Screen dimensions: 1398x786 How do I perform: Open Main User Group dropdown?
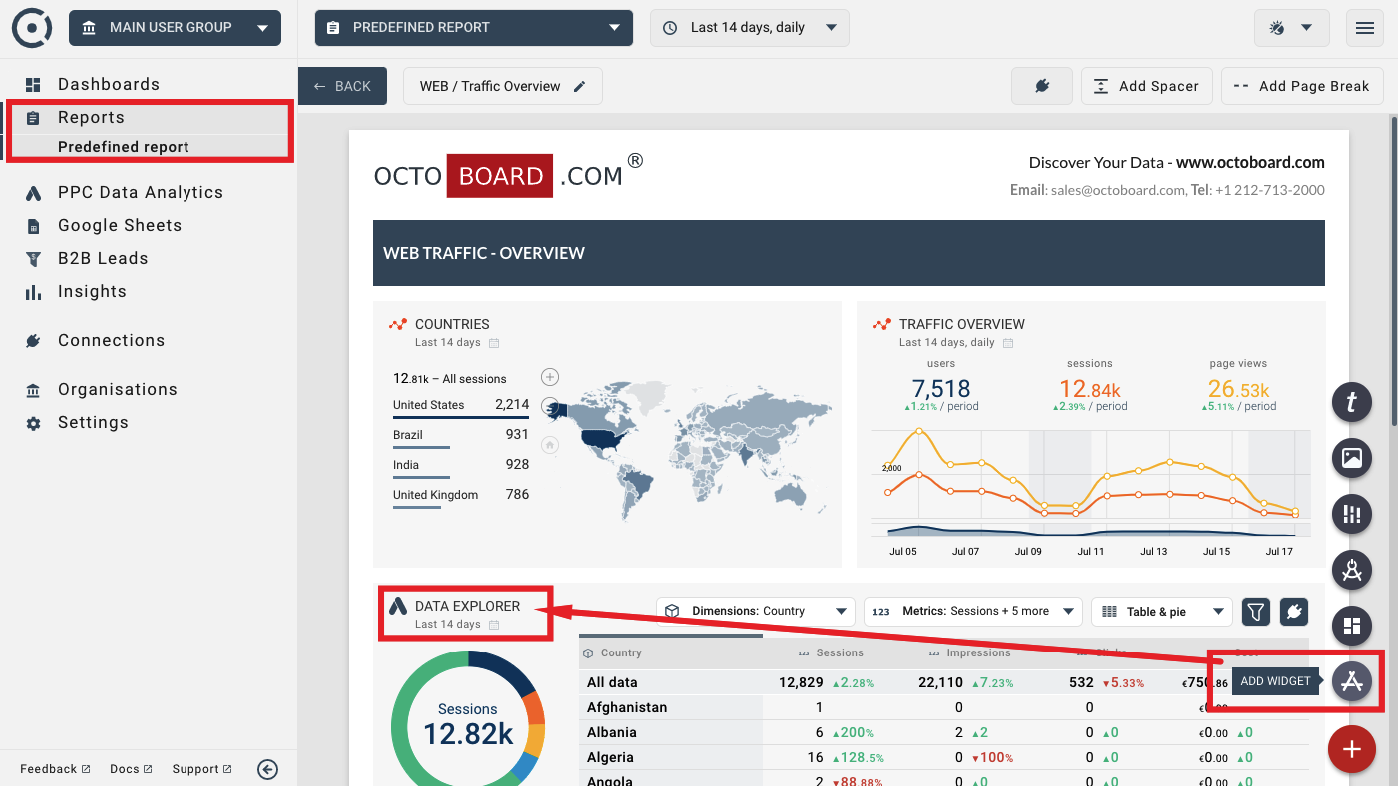(x=175, y=28)
